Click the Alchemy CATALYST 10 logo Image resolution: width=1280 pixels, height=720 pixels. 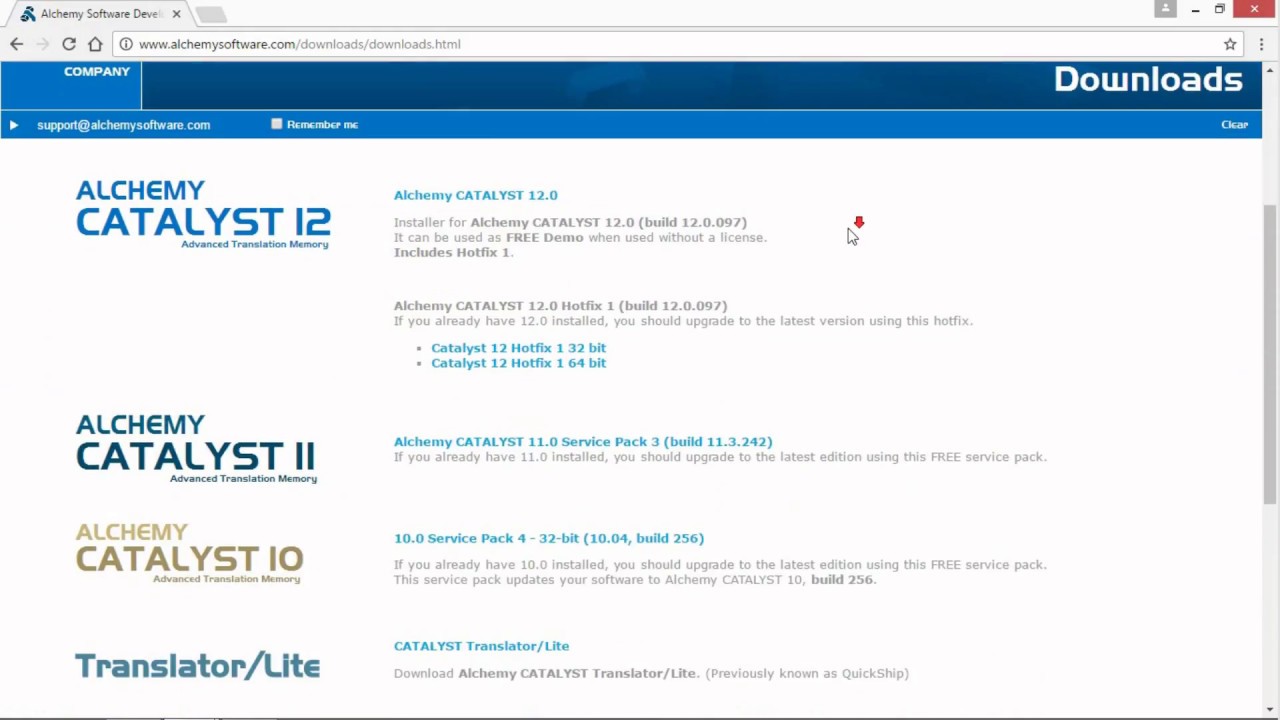189,553
